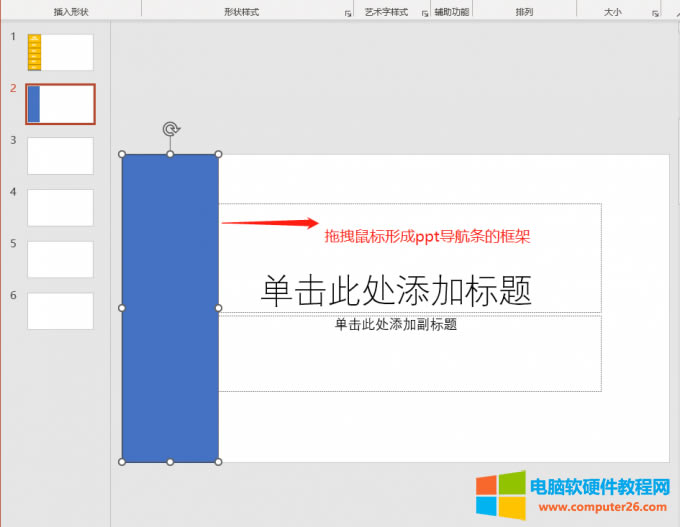The image size is (680, 527).
Task: Open the 艺术字样式 dialog launcher
Action: coord(425,14)
